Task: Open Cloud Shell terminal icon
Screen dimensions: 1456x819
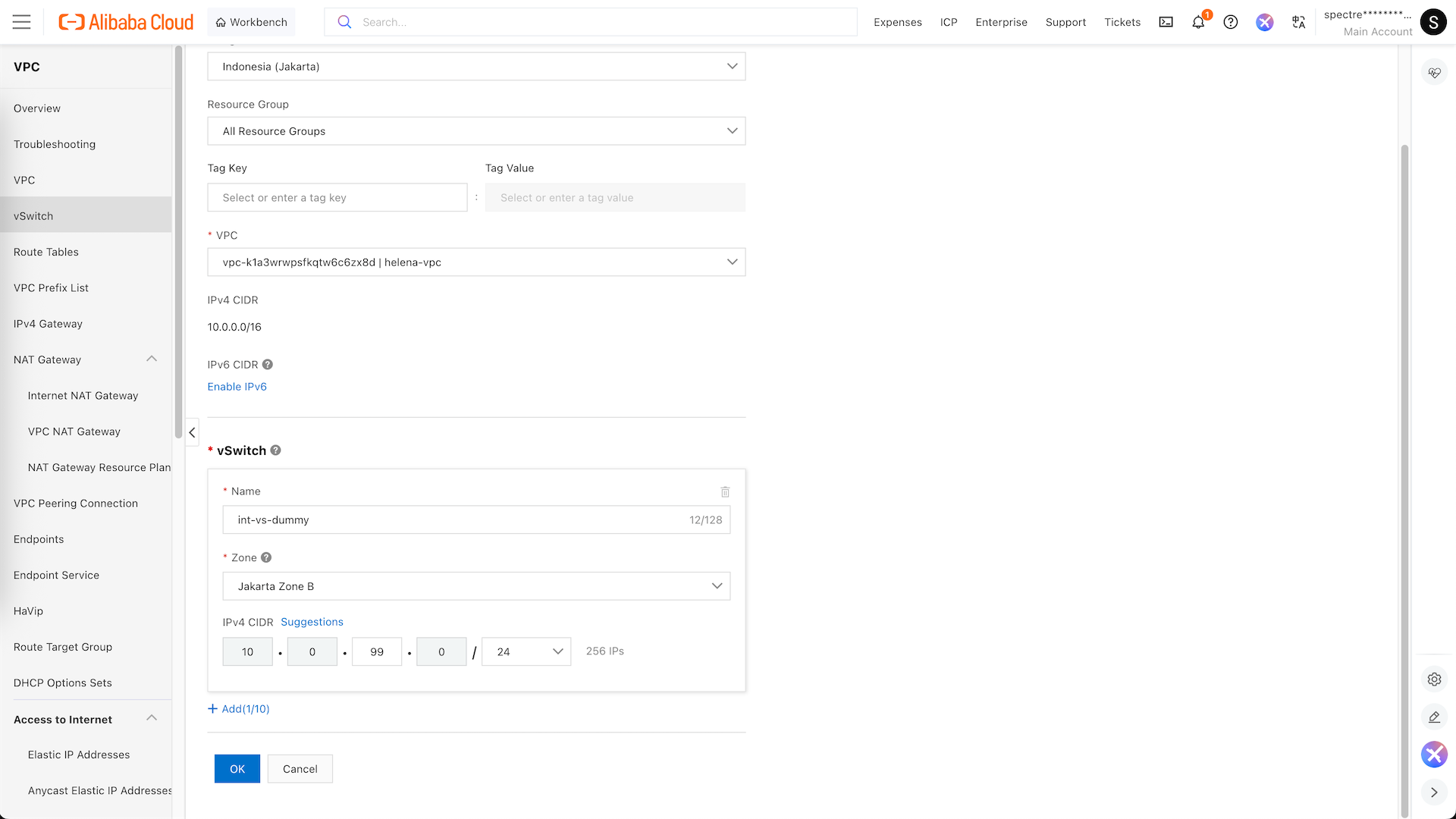Action: click(x=1166, y=22)
